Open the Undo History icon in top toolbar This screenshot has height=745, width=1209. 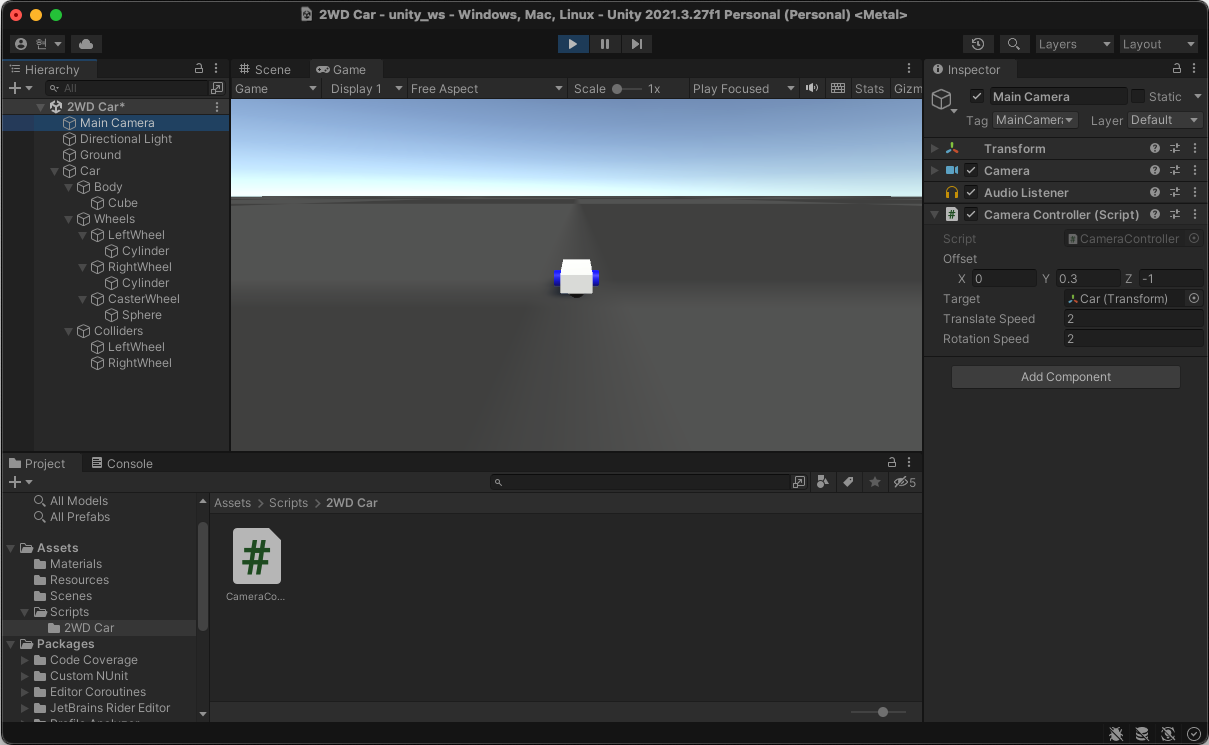coord(978,44)
